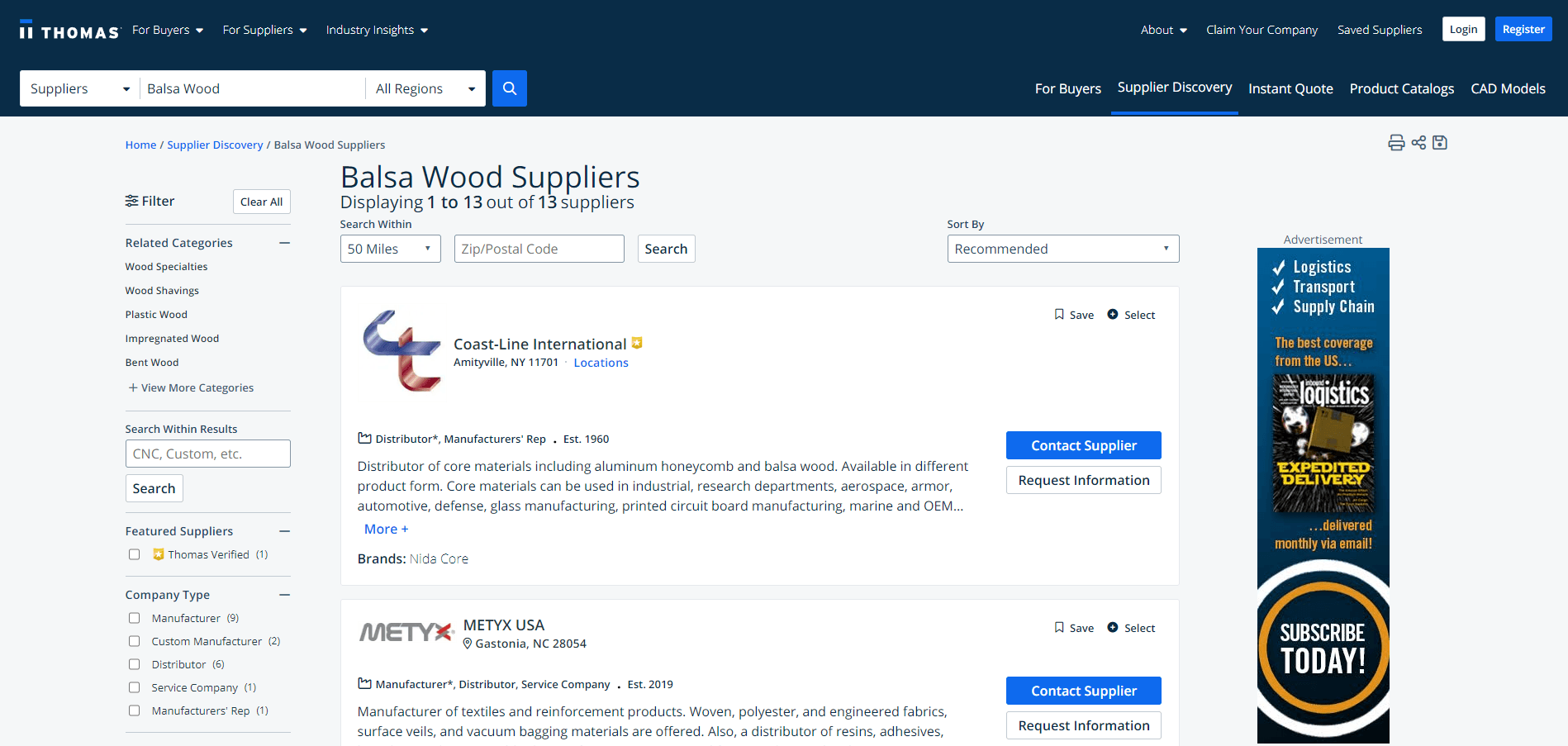Viewport: 1568px width, 746px height.
Task: Check the Manufacturers' Rep filter
Action: coord(134,710)
